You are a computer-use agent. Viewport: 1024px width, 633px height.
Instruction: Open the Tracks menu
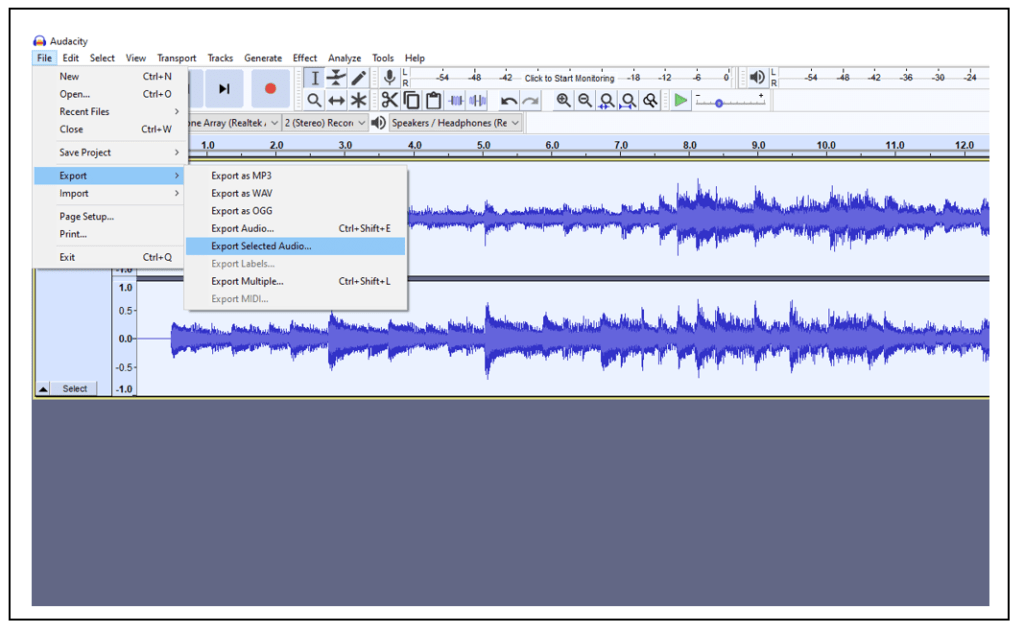[220, 57]
